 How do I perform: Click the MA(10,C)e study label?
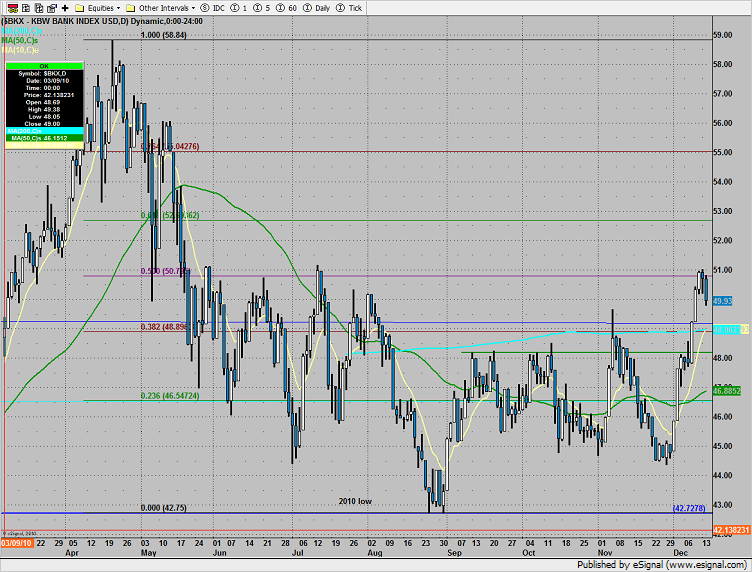[20, 50]
